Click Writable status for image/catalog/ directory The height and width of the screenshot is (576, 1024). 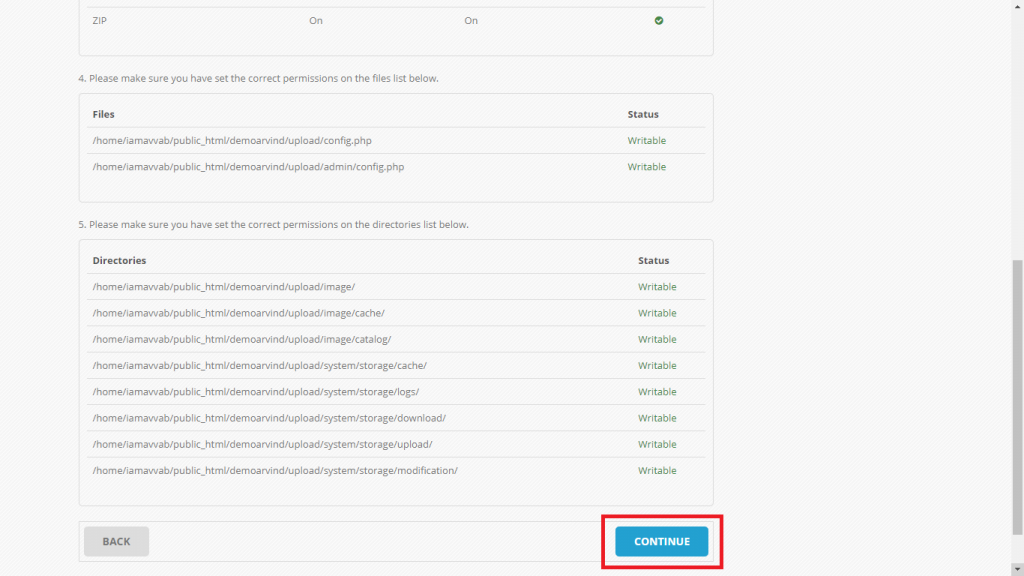pyautogui.click(x=657, y=339)
